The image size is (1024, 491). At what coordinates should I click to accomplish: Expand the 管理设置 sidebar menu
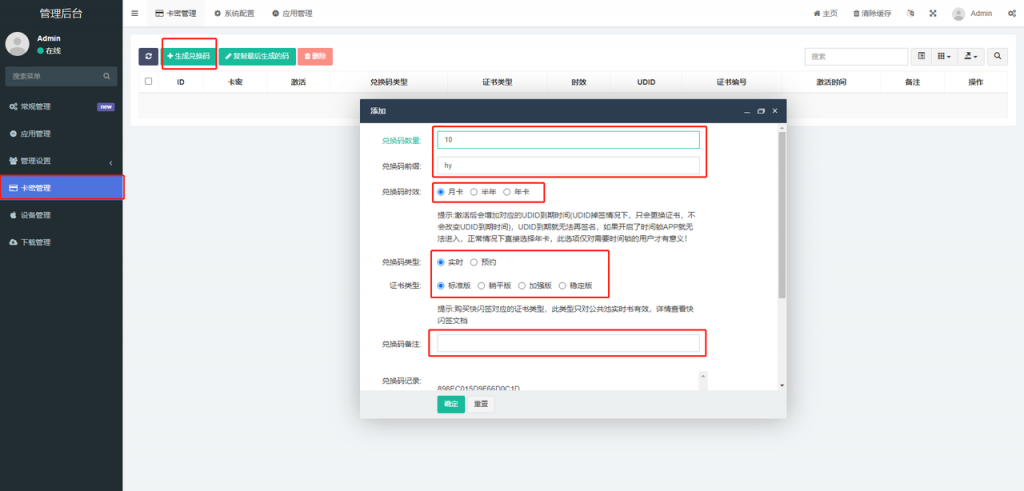(x=60, y=160)
